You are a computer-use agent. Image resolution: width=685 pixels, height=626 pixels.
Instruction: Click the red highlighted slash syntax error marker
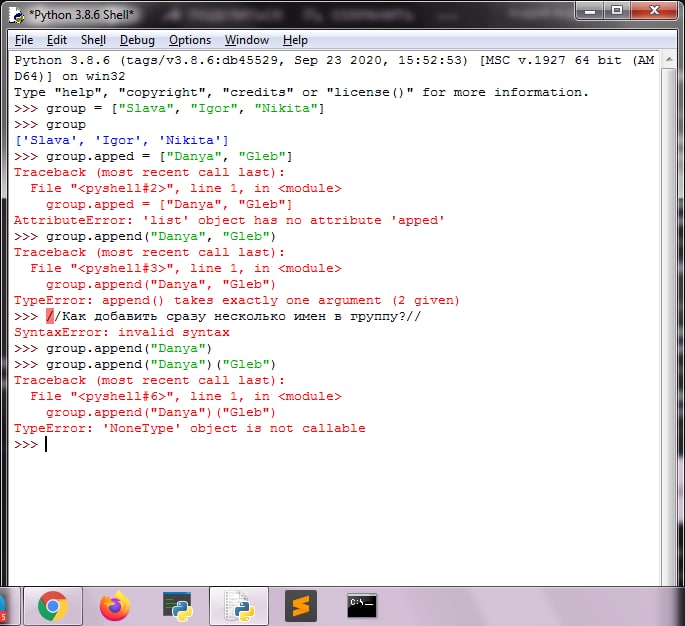(x=50, y=316)
